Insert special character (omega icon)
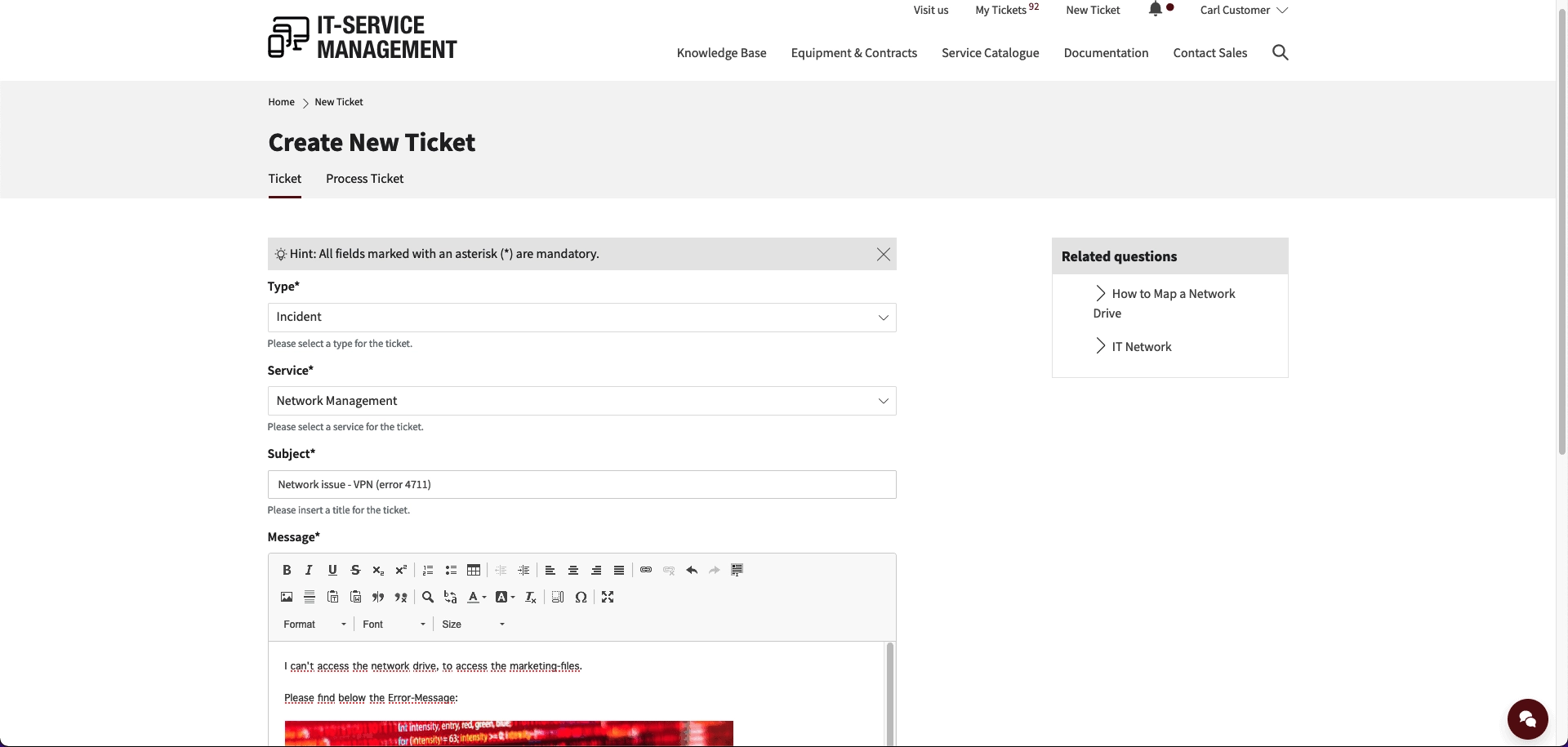The image size is (1568, 747). (x=581, y=597)
